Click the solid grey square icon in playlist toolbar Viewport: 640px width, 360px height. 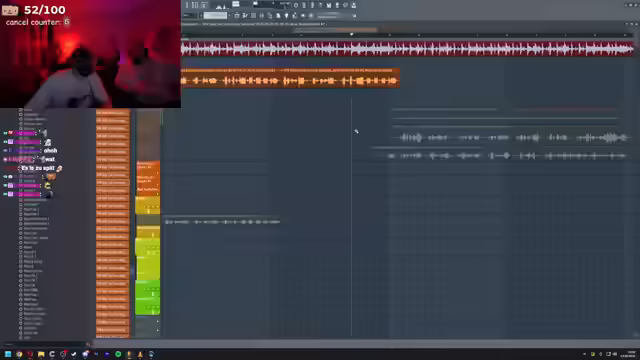pos(253,16)
